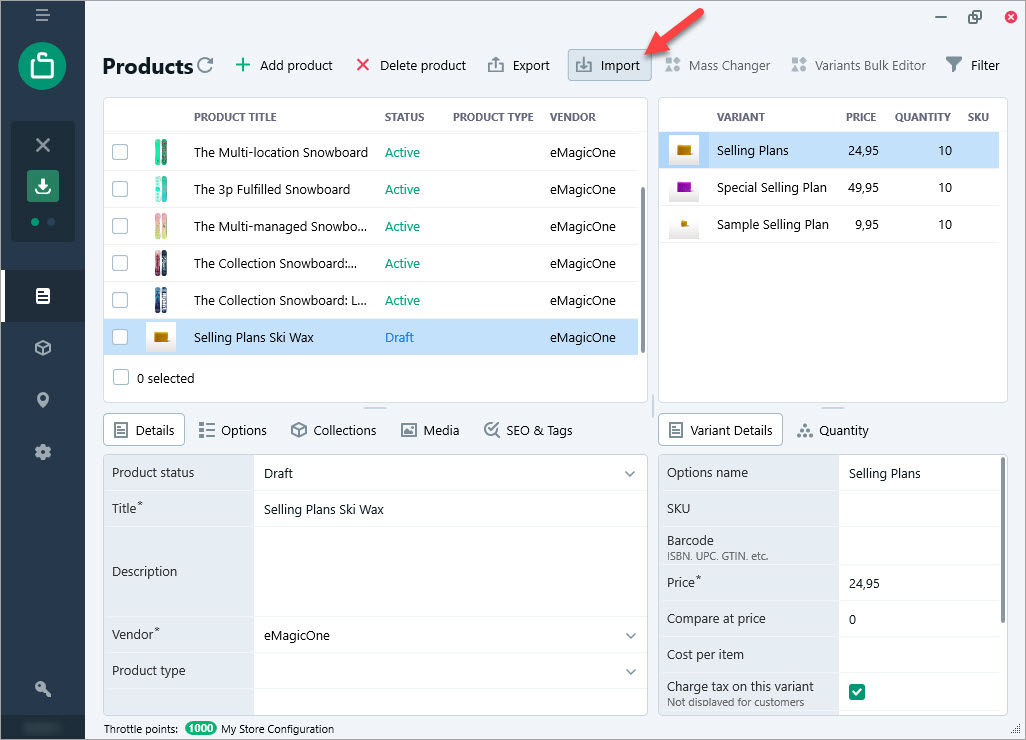Select Sample Selling Plan variant thumbnail
The height and width of the screenshot is (740, 1026).
coord(684,224)
